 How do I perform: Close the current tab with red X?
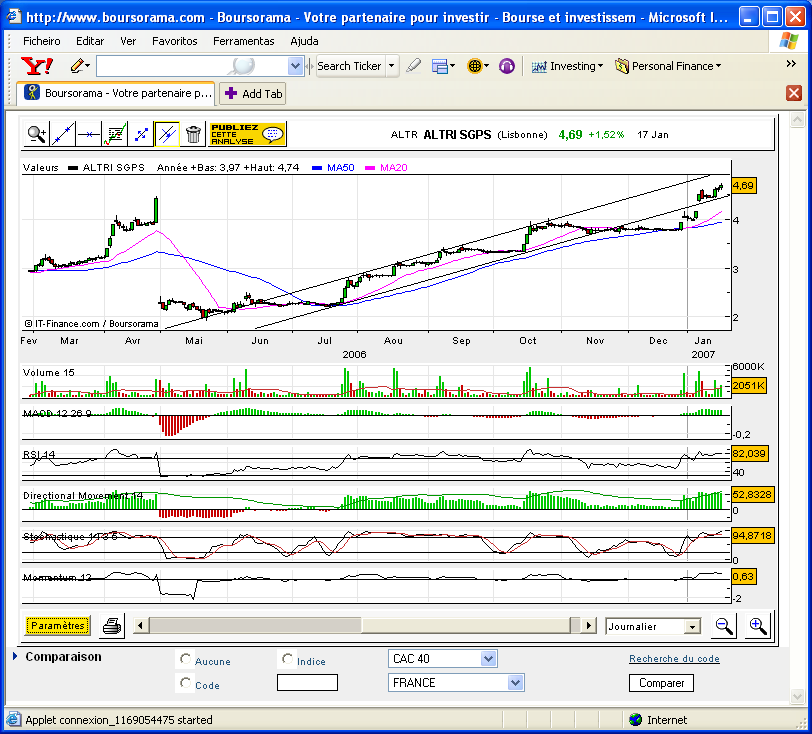pyautogui.click(x=794, y=93)
